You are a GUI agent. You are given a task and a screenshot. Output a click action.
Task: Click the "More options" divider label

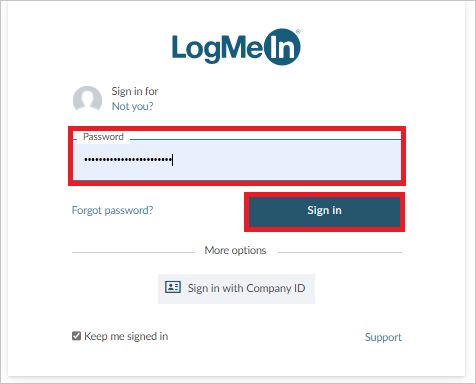point(235,250)
